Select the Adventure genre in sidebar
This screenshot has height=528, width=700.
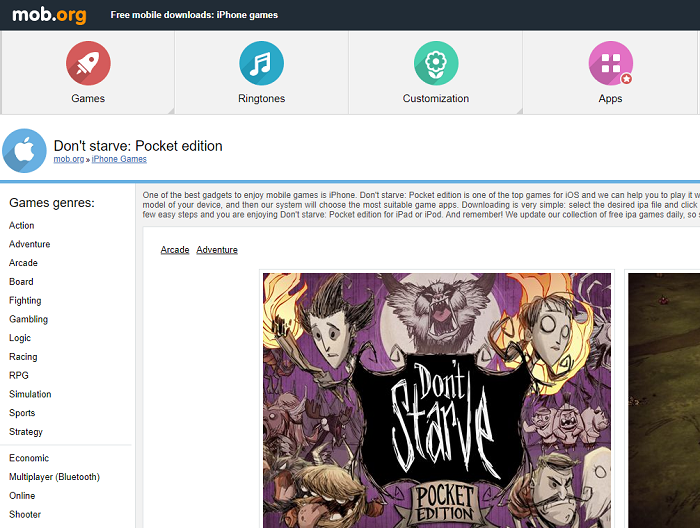point(29,244)
